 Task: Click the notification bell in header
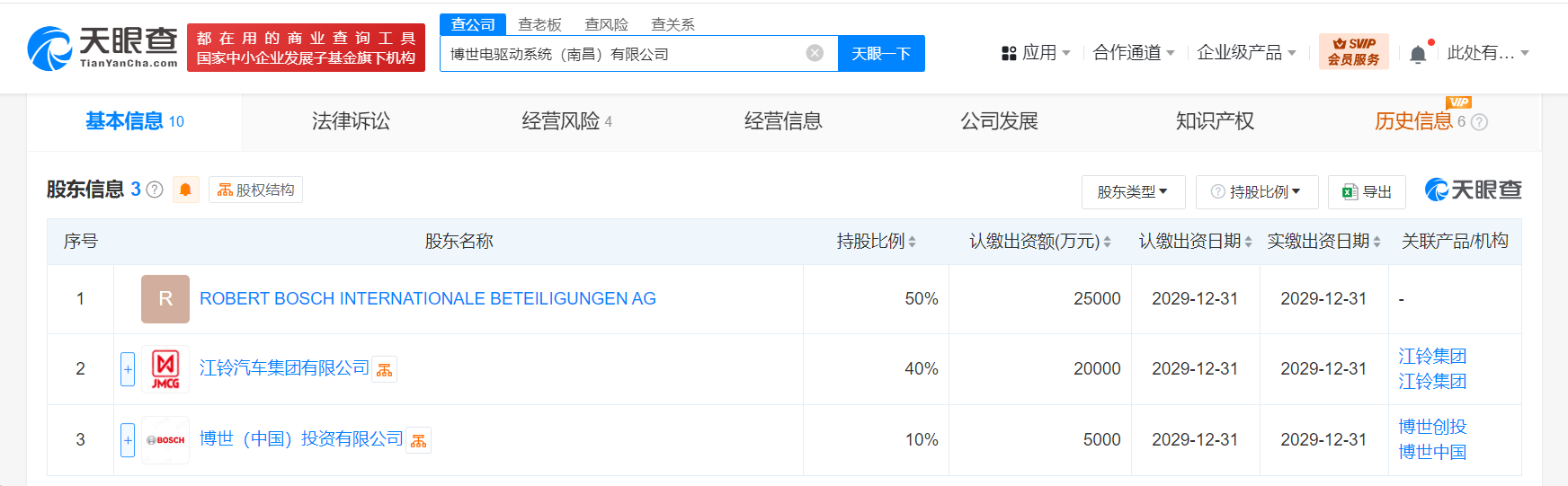pos(1418,54)
